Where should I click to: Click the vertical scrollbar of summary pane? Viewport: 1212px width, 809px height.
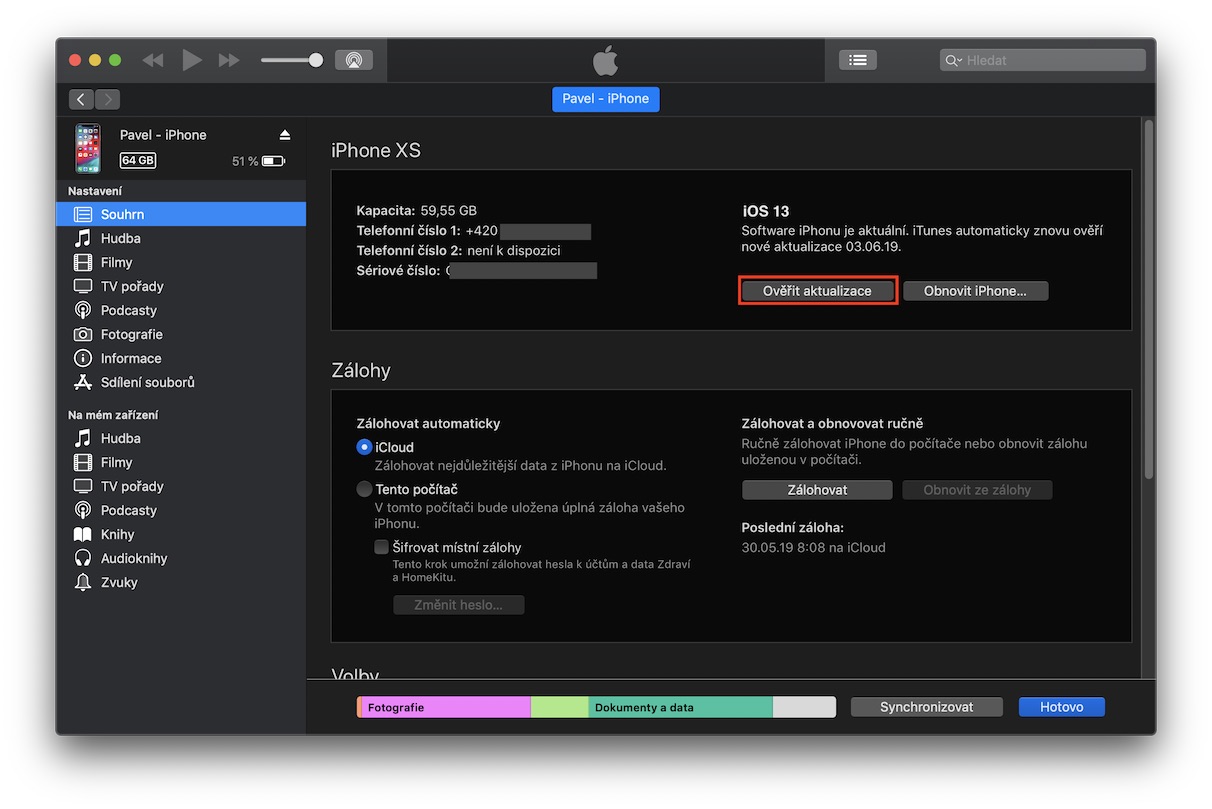coord(1148,300)
